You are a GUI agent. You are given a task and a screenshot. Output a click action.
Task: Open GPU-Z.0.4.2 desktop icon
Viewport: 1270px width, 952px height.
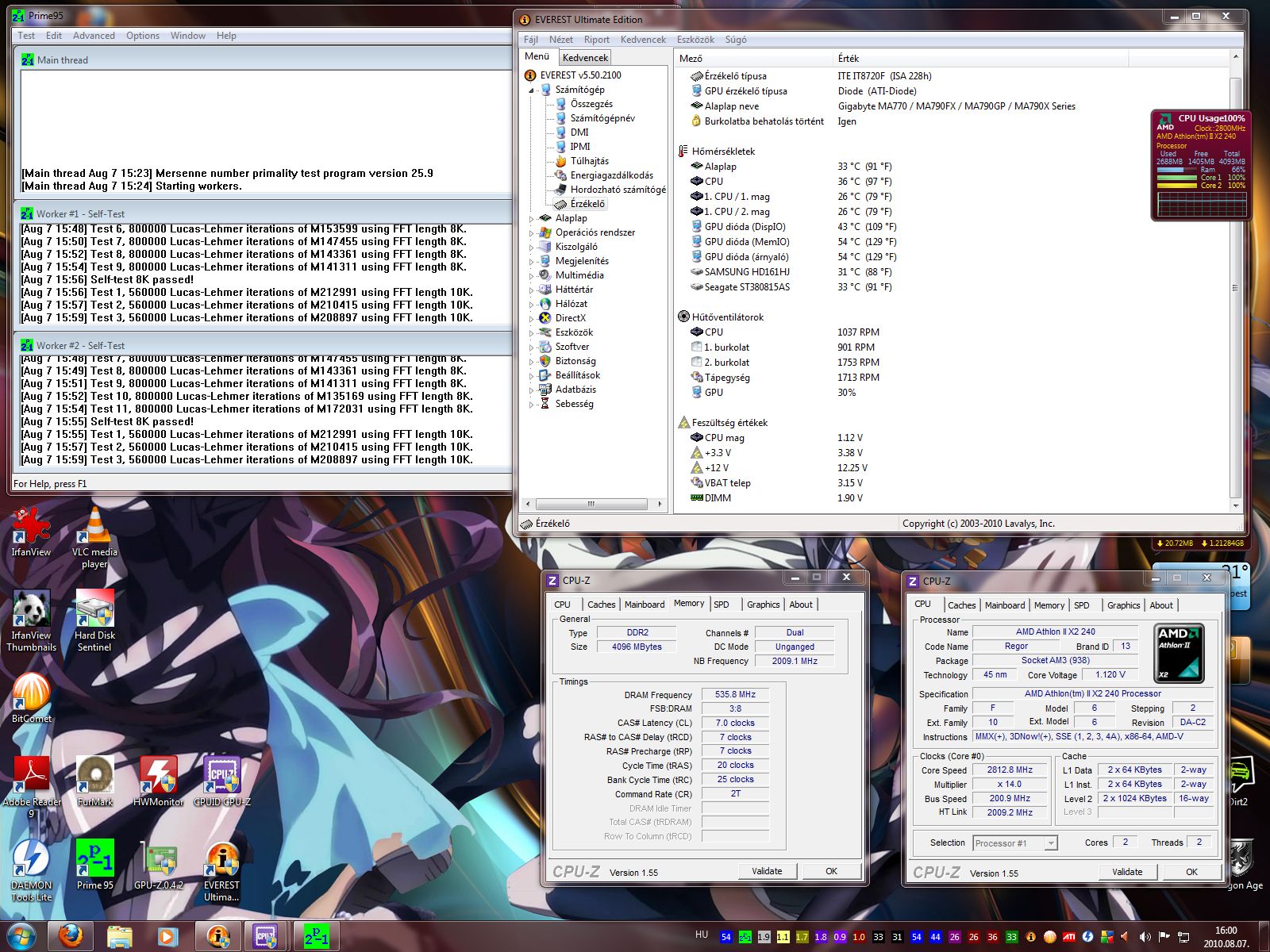coord(158,865)
